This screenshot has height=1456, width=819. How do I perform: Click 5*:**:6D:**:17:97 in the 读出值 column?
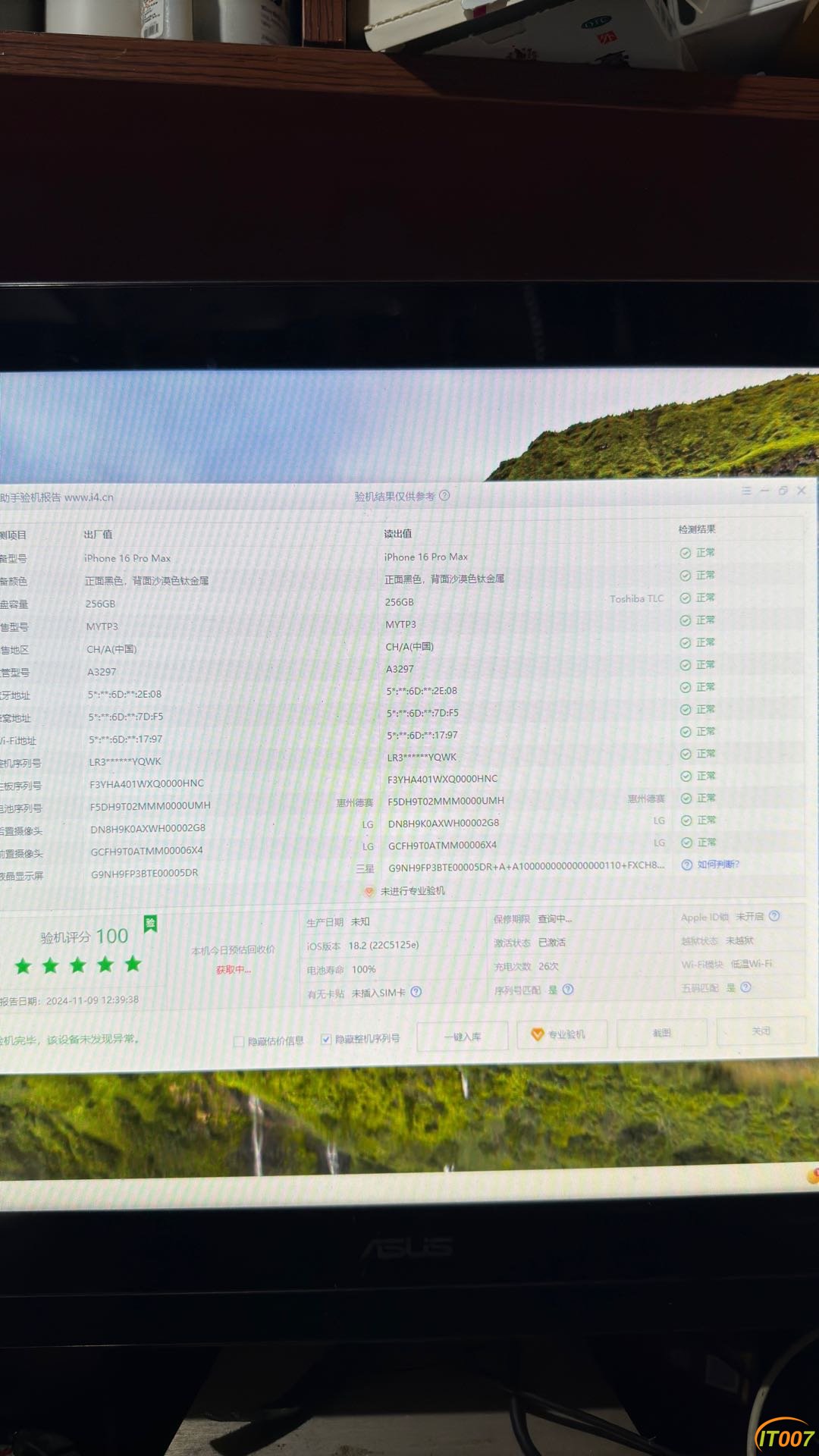[422, 735]
